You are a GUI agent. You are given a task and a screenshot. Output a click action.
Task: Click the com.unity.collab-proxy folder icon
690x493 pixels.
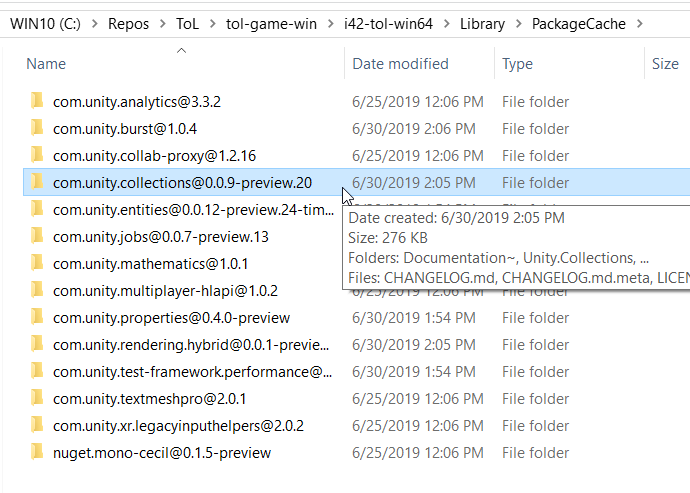point(38,155)
